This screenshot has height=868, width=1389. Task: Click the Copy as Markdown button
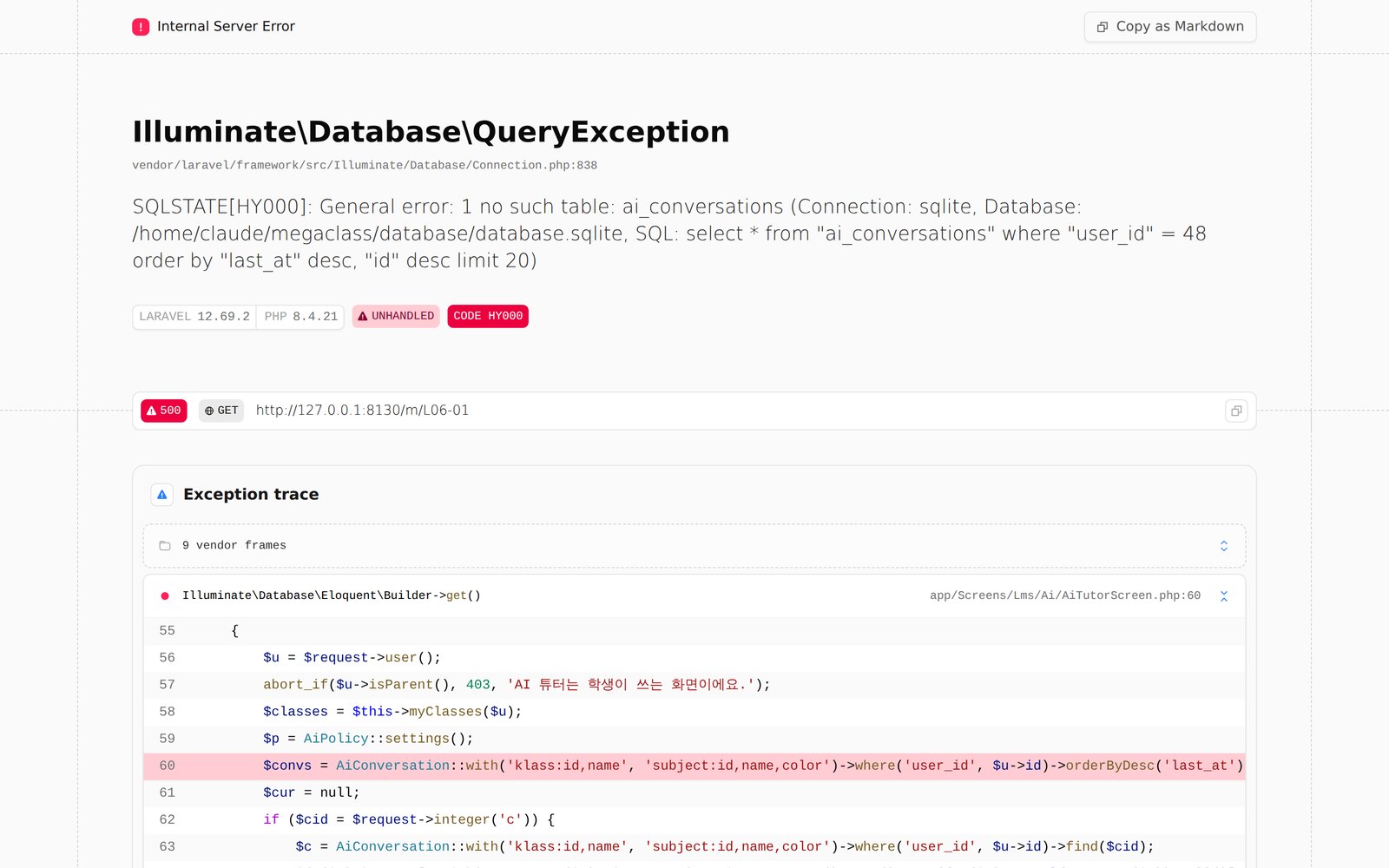pyautogui.click(x=1170, y=27)
